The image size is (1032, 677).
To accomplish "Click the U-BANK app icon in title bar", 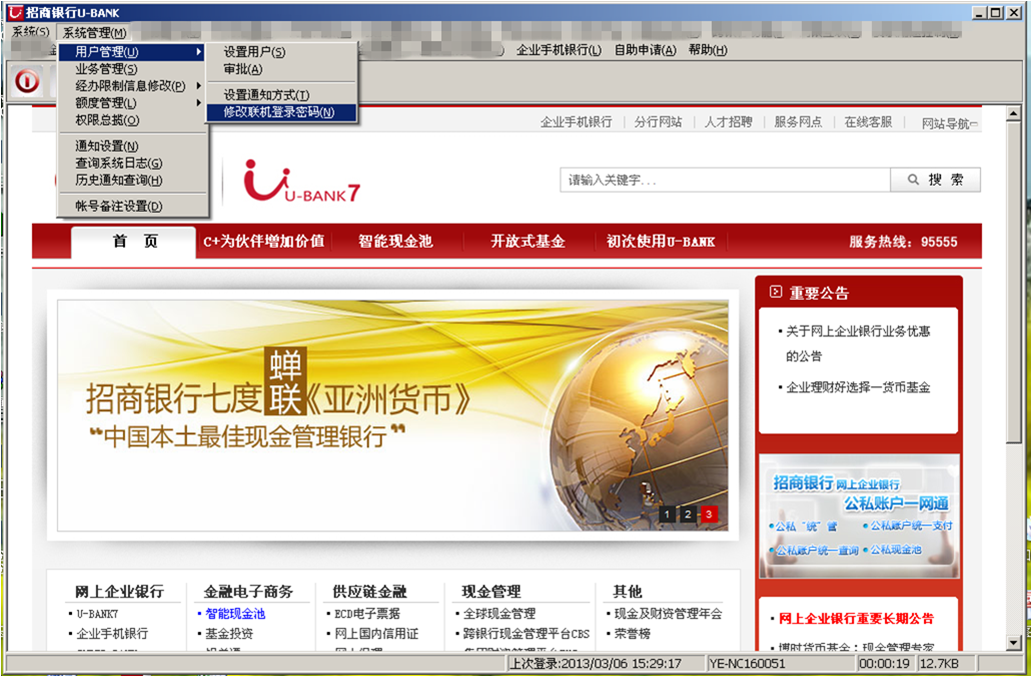I will tap(14, 13).
